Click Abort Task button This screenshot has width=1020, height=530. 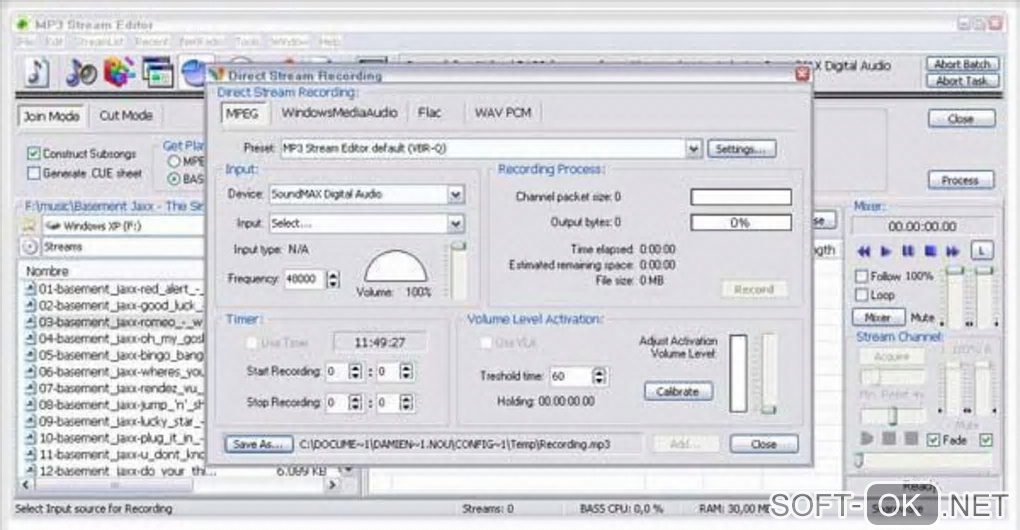pos(962,81)
